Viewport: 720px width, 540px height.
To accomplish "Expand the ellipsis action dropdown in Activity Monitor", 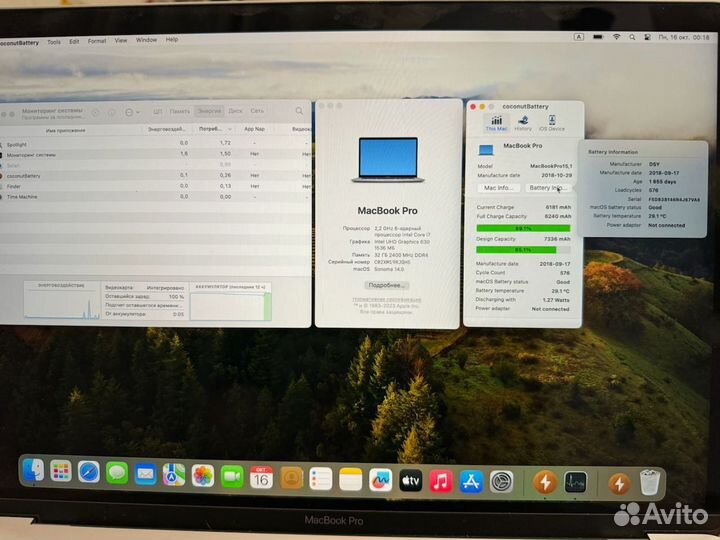I will coord(132,112).
